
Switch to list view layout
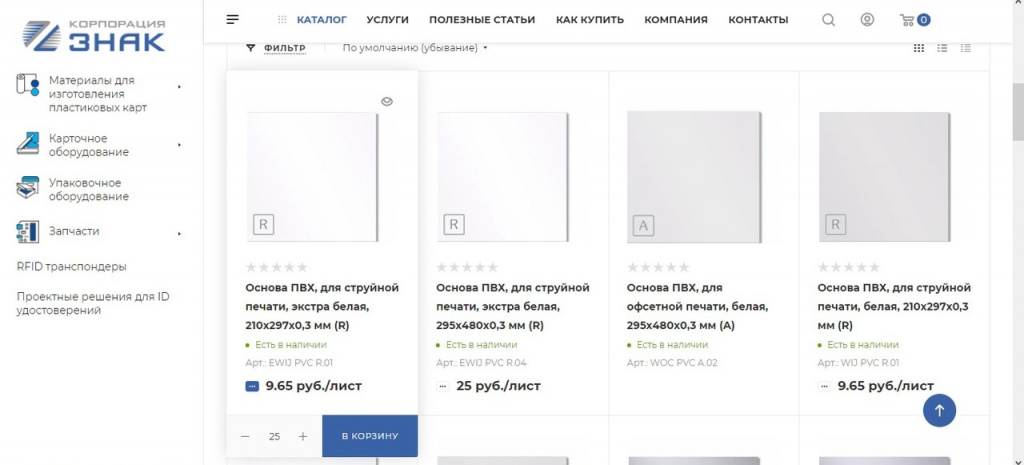942,47
